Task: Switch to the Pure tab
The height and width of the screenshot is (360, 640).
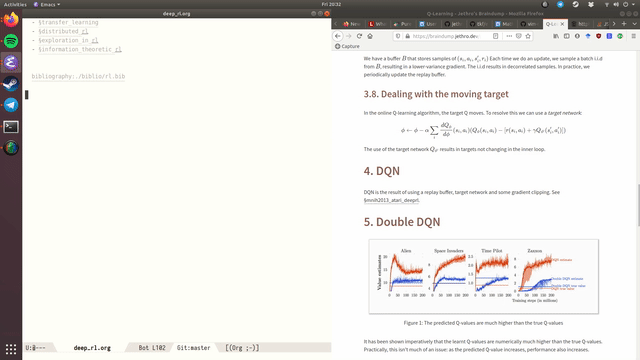Action: click(x=402, y=24)
